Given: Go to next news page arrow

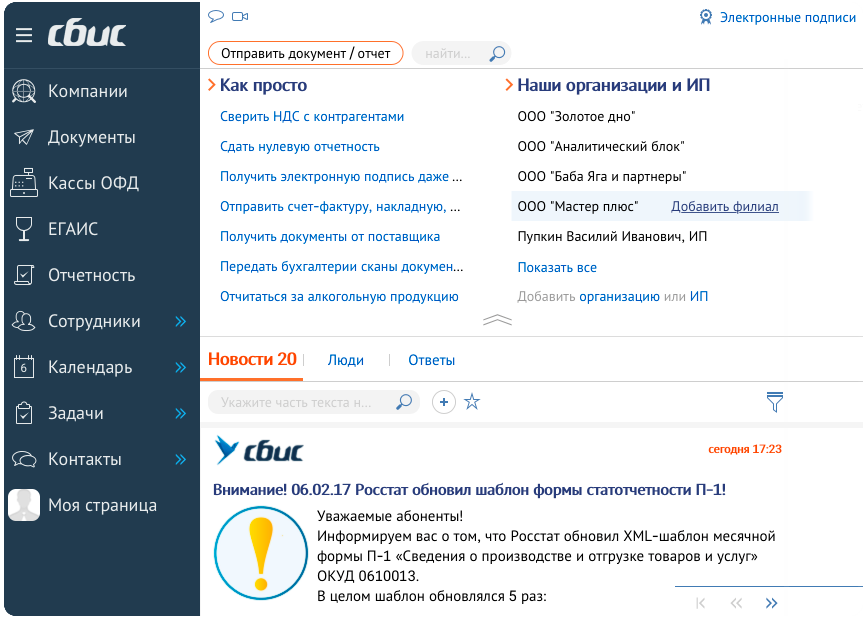Looking at the screenshot, I should 771,603.
